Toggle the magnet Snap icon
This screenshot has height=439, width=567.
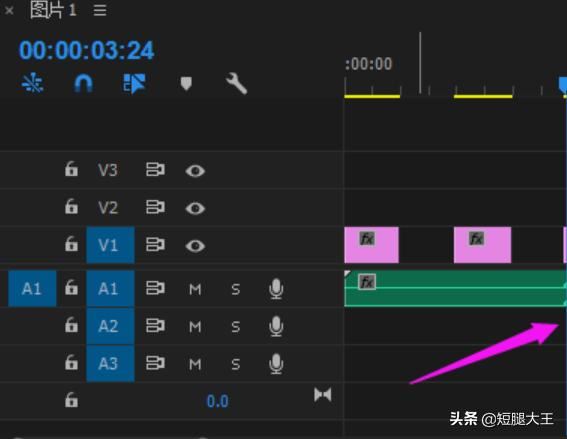click(84, 84)
